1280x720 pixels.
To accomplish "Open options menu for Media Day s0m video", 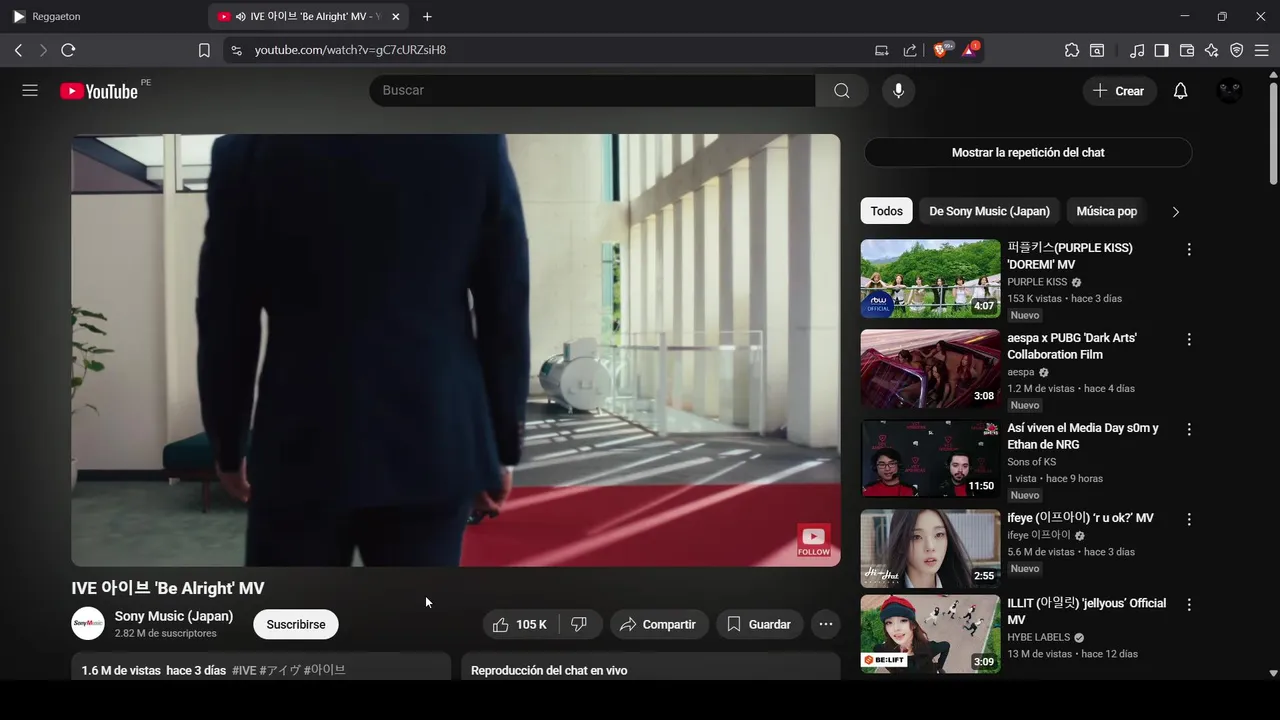I will click(x=1189, y=429).
